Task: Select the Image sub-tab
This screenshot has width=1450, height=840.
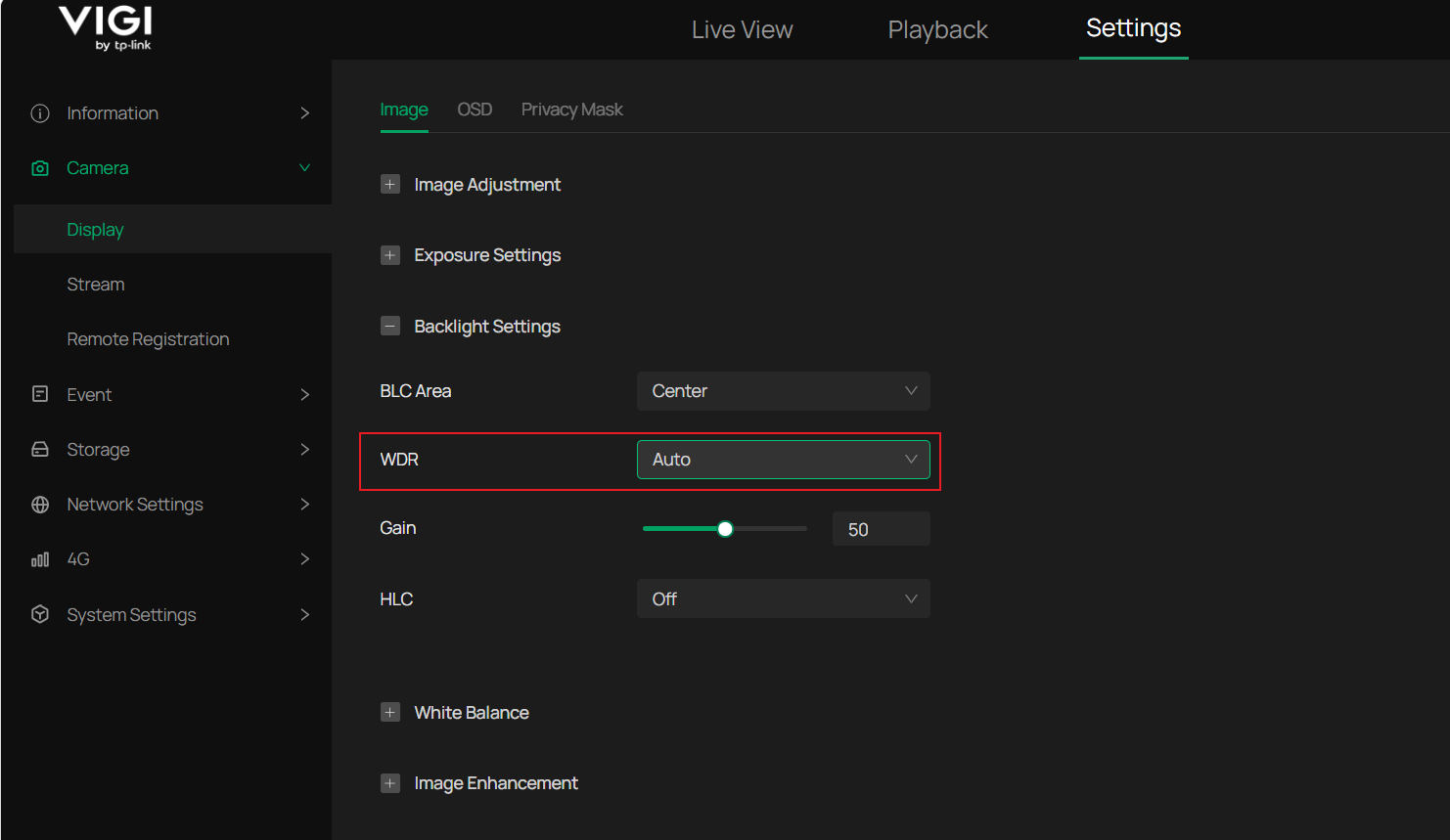Action: pyautogui.click(x=404, y=110)
